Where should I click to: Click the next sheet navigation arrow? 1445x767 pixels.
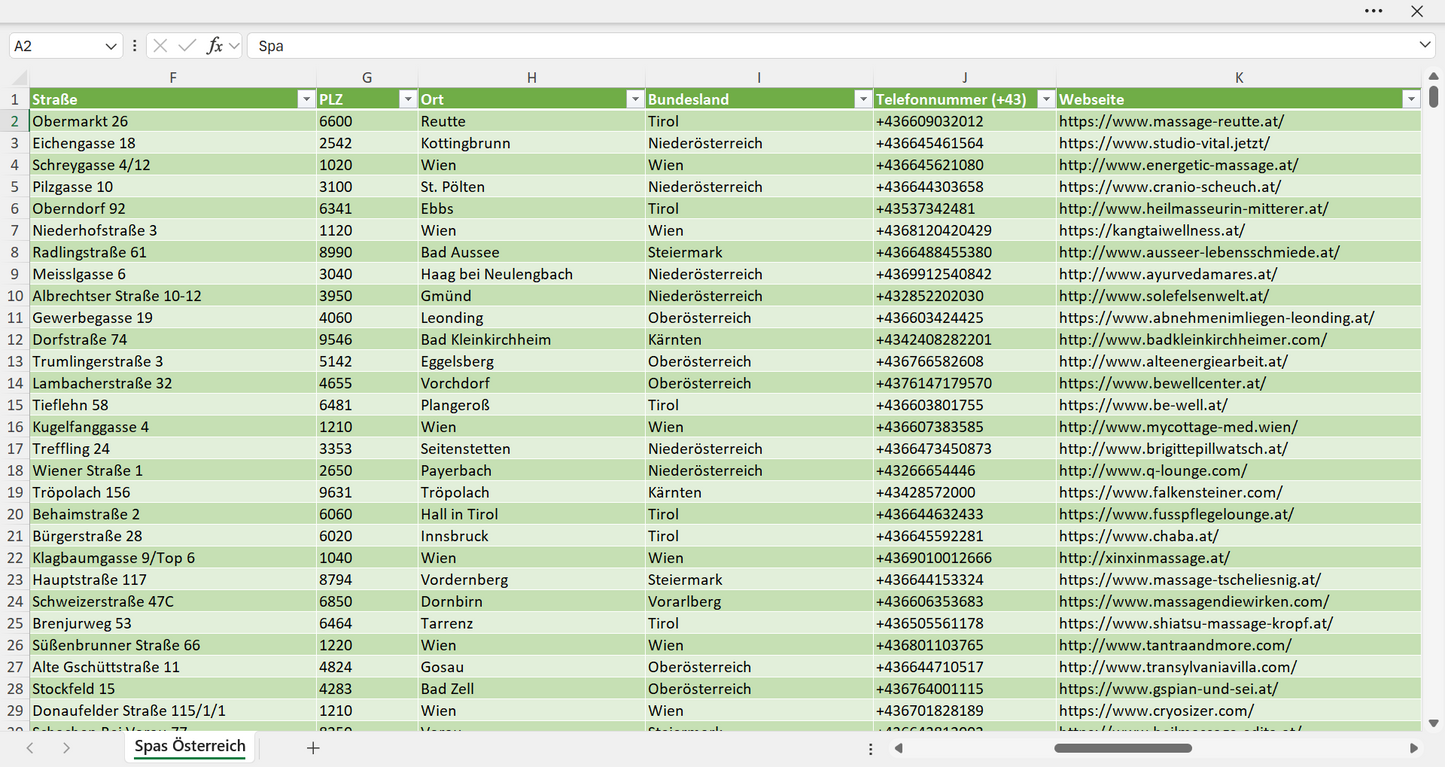pos(66,748)
